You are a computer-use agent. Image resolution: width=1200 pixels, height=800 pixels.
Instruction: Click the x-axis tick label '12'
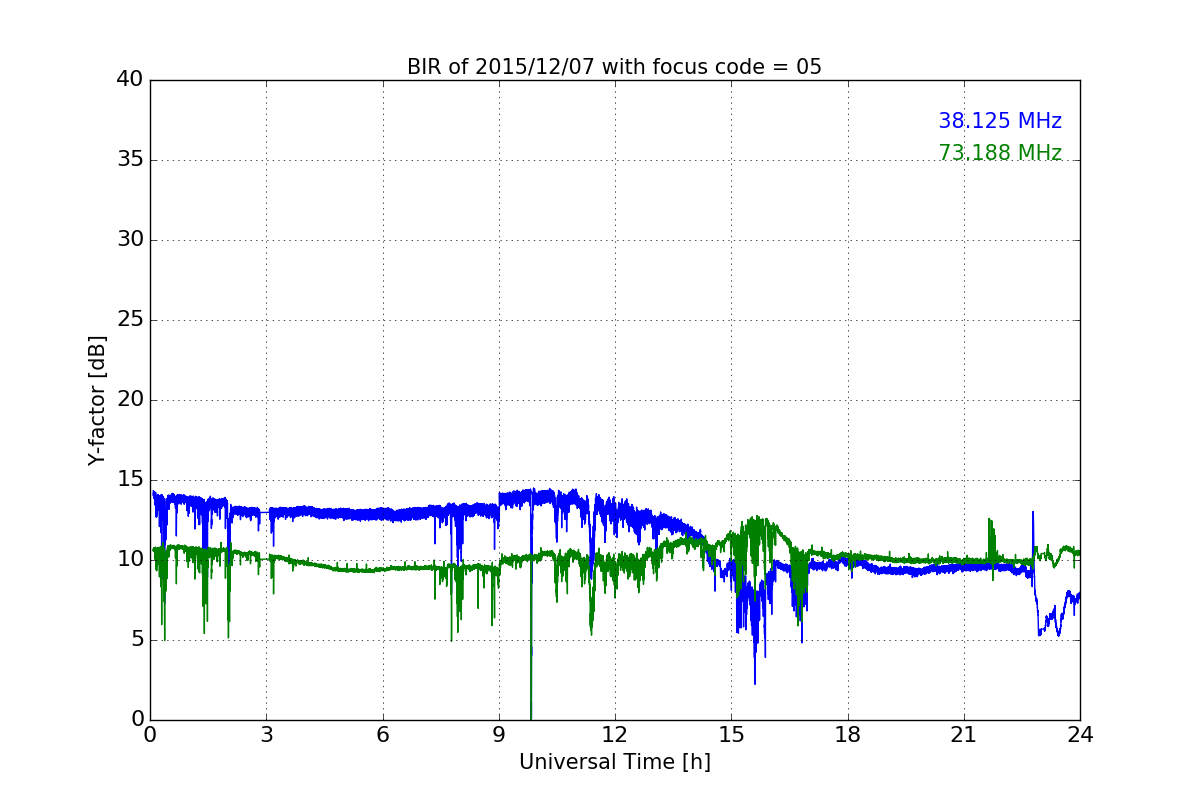pos(615,735)
